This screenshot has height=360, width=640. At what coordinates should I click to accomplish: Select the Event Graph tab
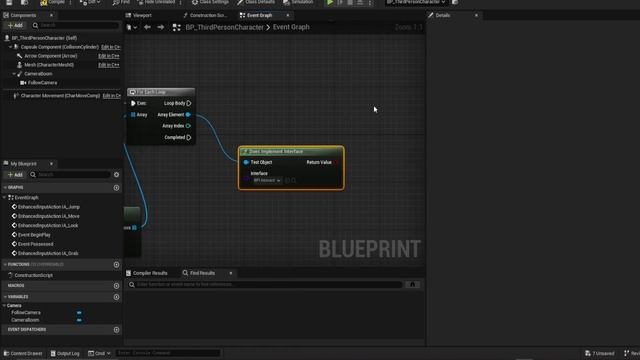coord(256,15)
